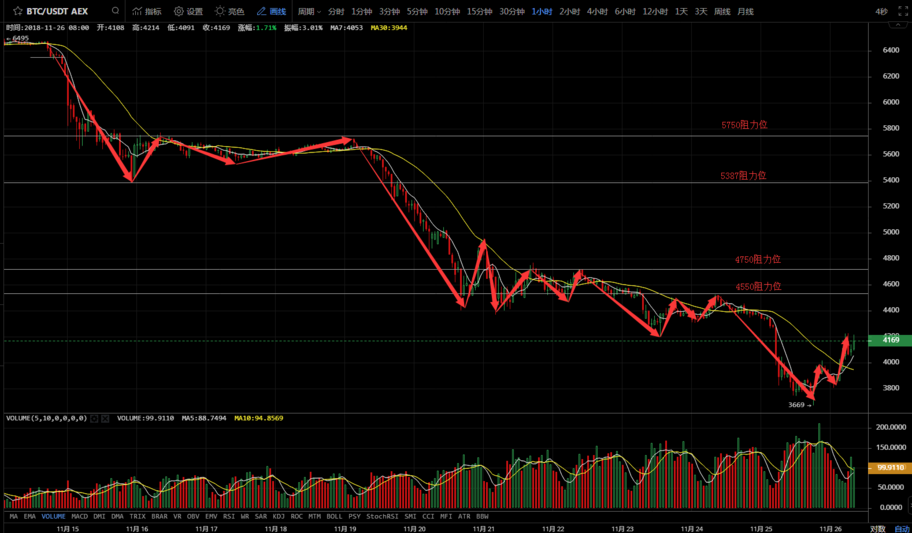This screenshot has height=533, width=912.
Task: Show the KDJ indicator
Action: point(279,516)
